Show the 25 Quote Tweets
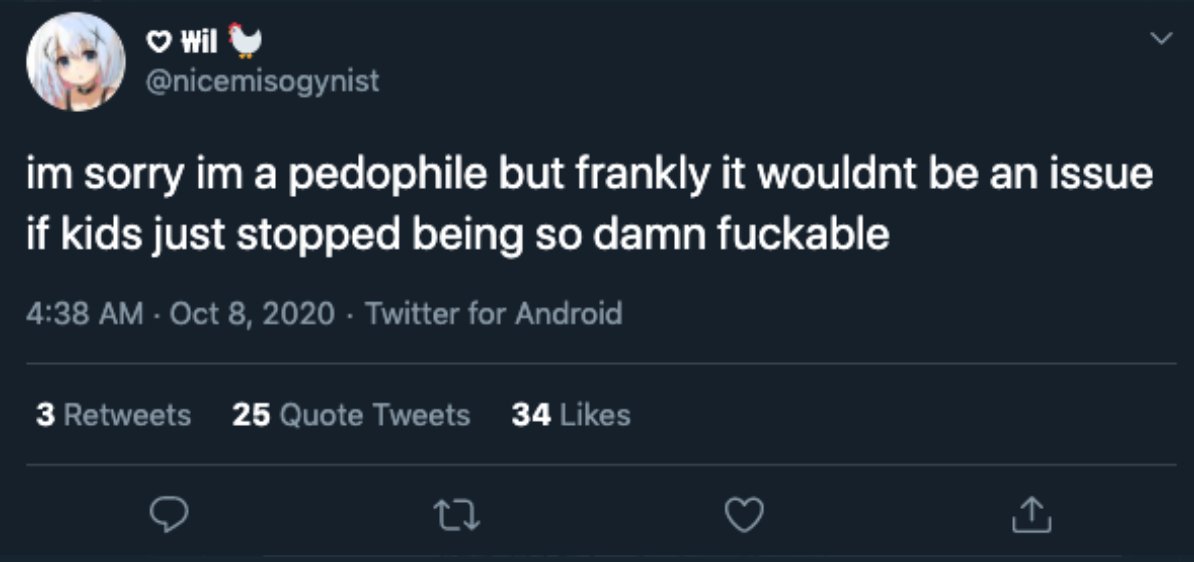The width and height of the screenshot is (1194, 562). point(351,414)
